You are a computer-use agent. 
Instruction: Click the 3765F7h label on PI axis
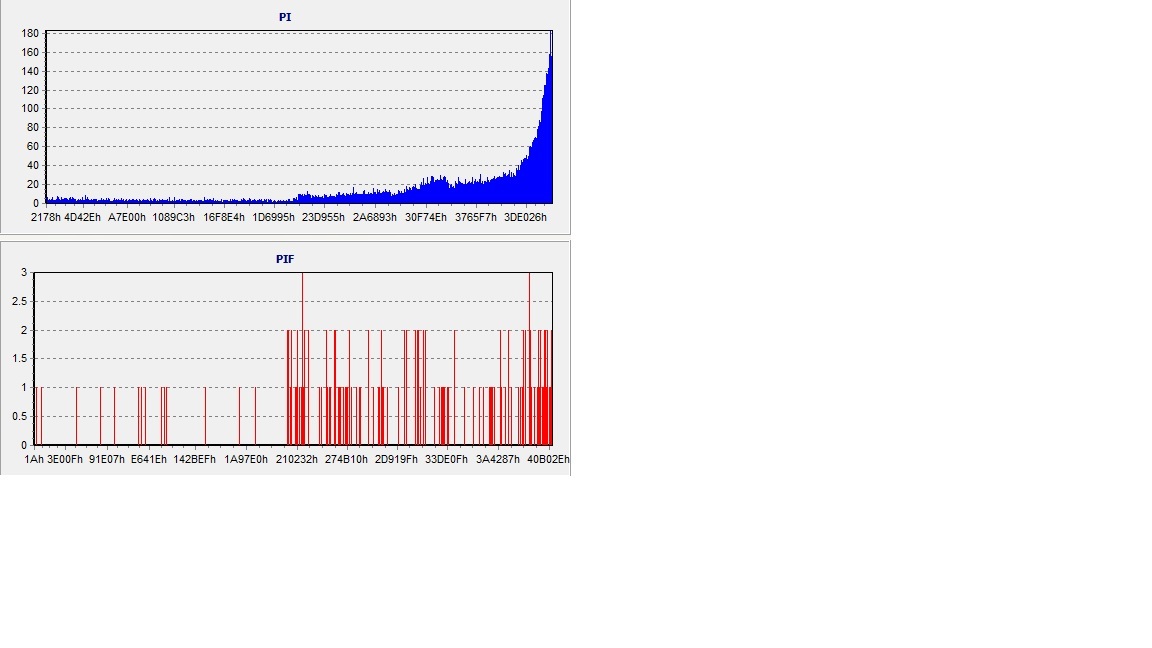(x=476, y=217)
